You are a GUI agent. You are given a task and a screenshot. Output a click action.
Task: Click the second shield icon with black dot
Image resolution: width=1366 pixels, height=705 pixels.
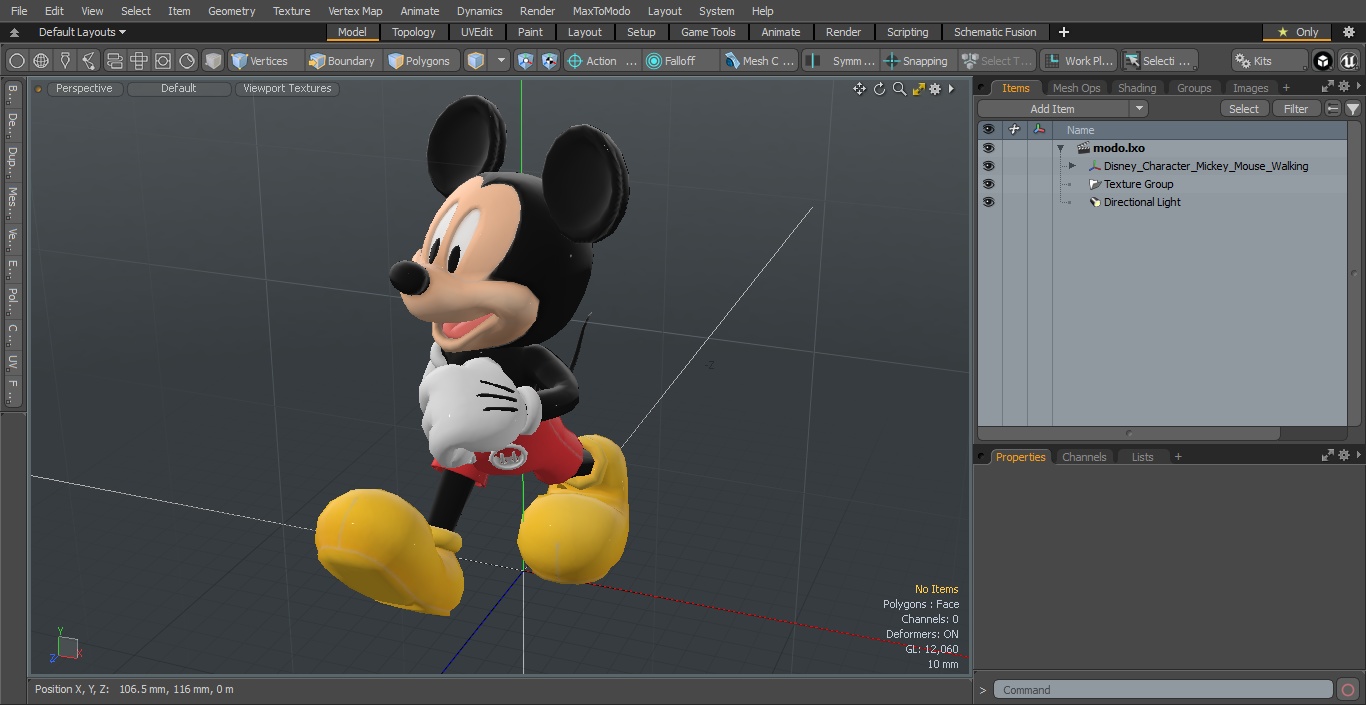tap(550, 61)
